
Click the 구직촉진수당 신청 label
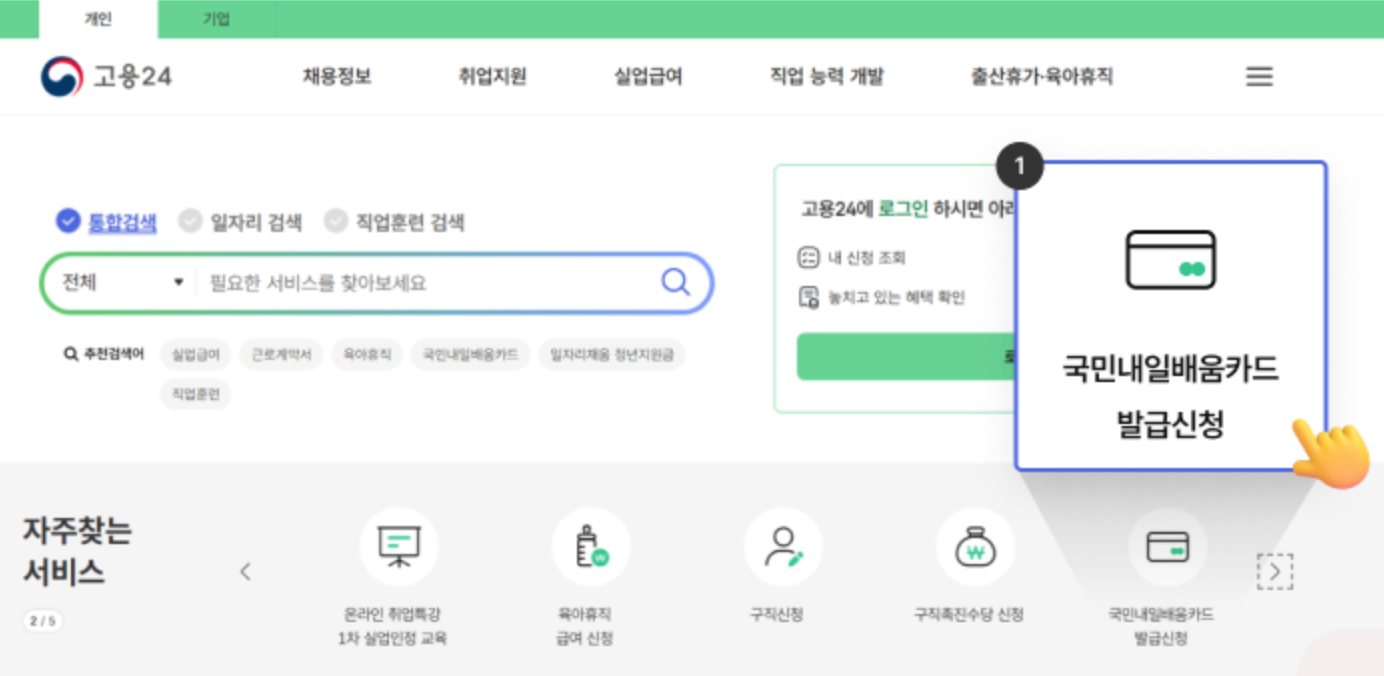tap(968, 614)
